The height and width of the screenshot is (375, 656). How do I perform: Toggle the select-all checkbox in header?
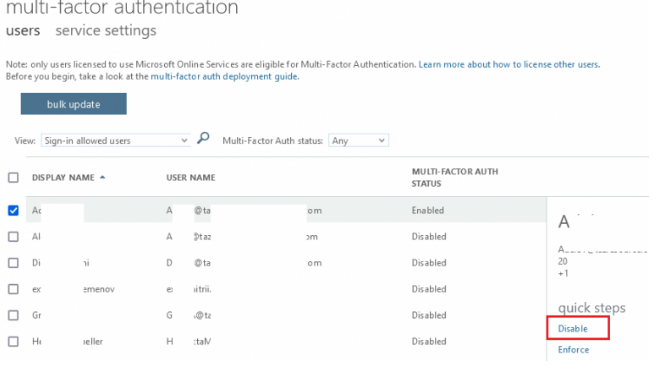click(x=13, y=177)
